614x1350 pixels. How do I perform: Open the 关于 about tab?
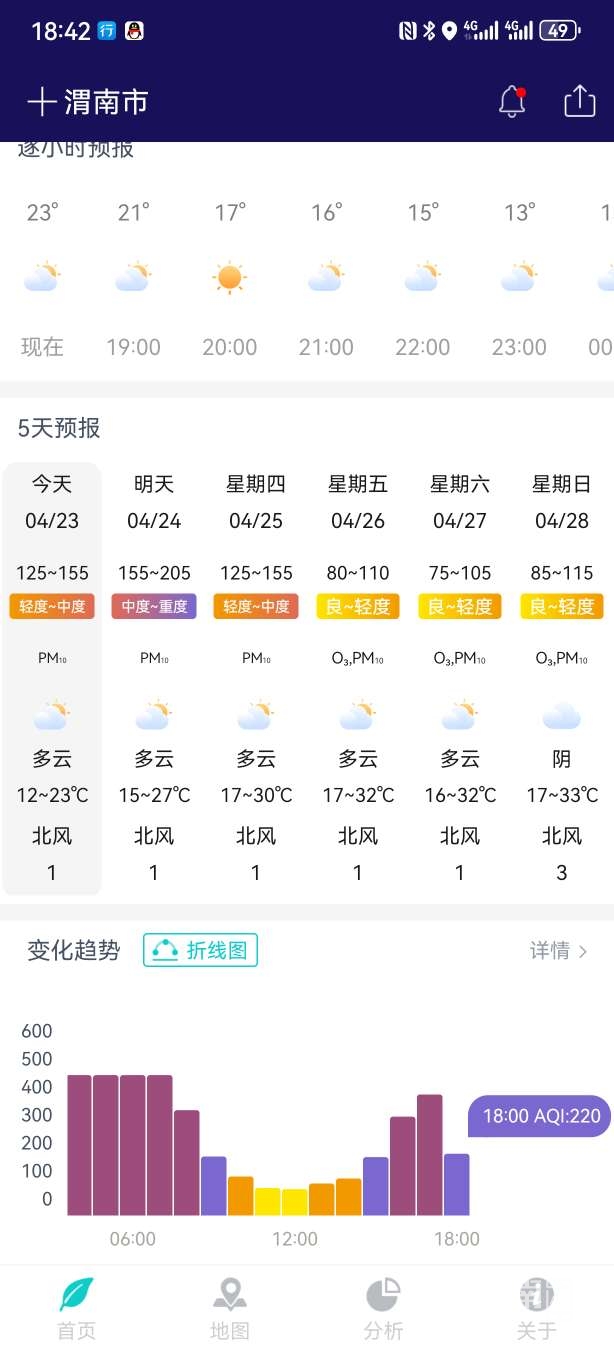(x=537, y=1309)
